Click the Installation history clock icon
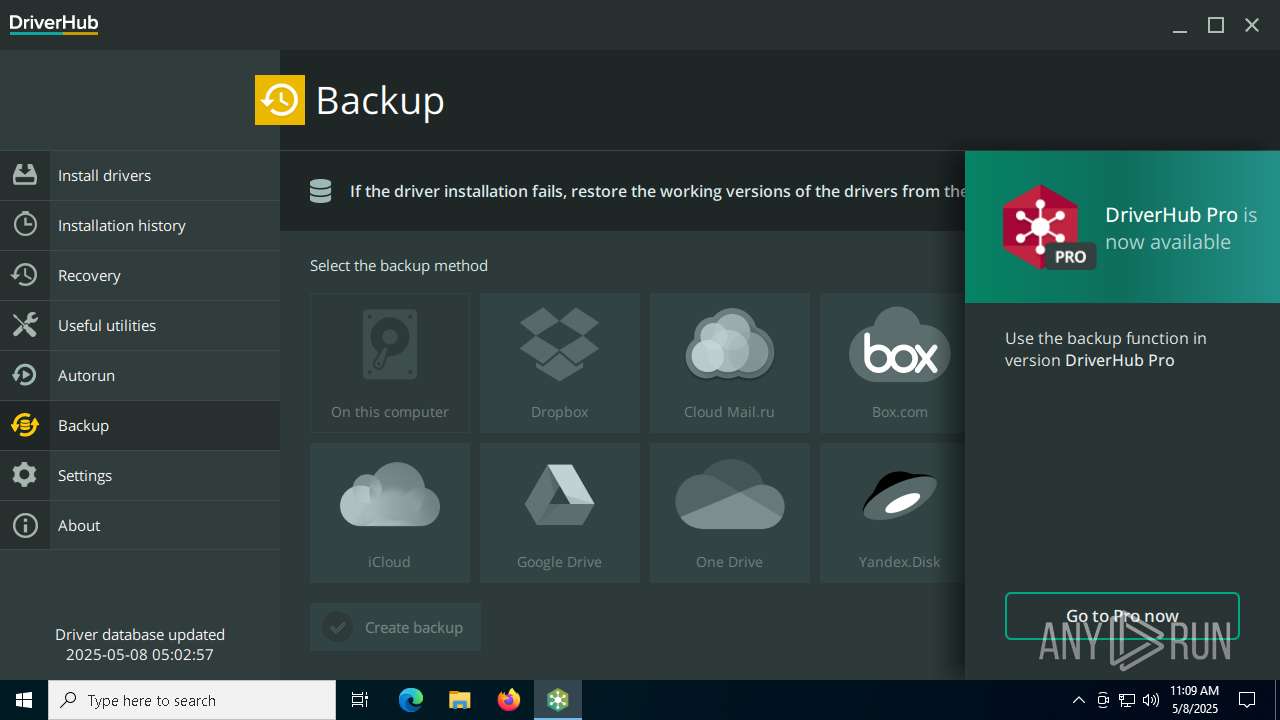Viewport: 1280px width, 720px height. pyautogui.click(x=25, y=225)
